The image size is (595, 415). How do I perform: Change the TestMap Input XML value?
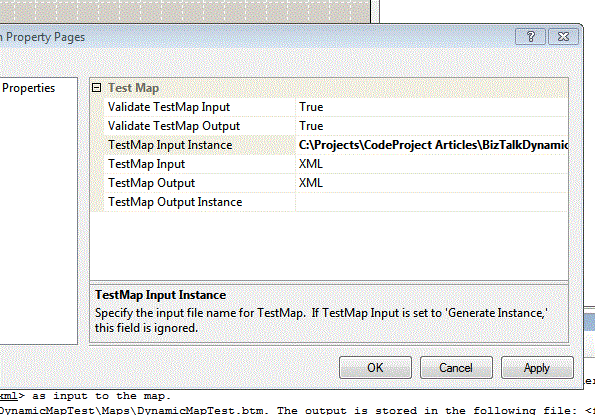(x=432, y=164)
